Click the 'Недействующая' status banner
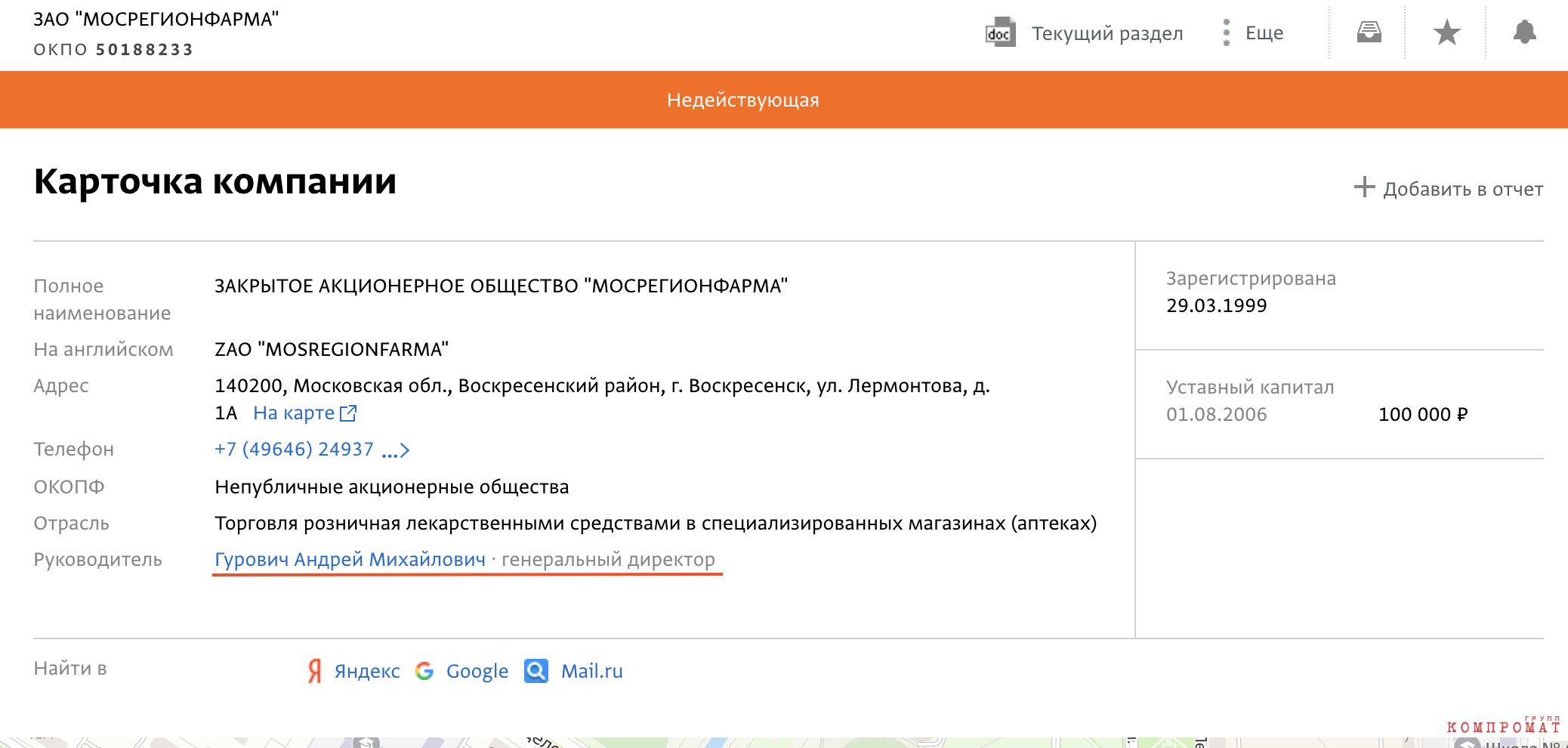Viewport: 1568px width, 748px height. [784, 100]
